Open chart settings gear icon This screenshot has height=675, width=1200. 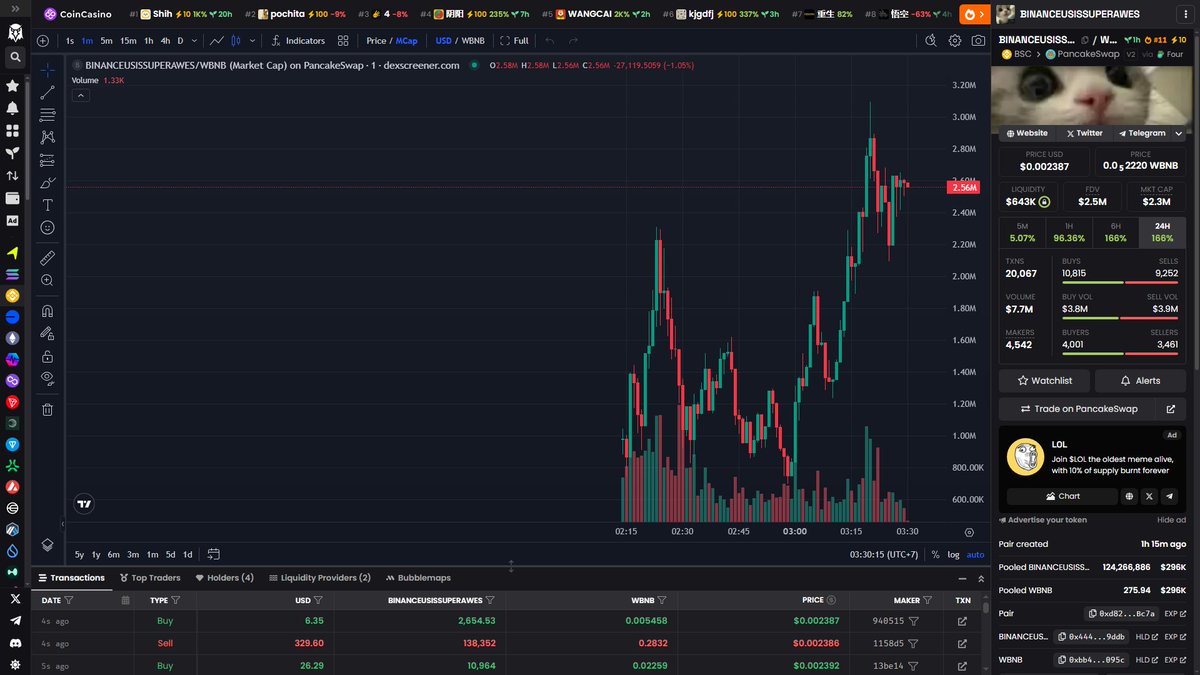tap(955, 41)
